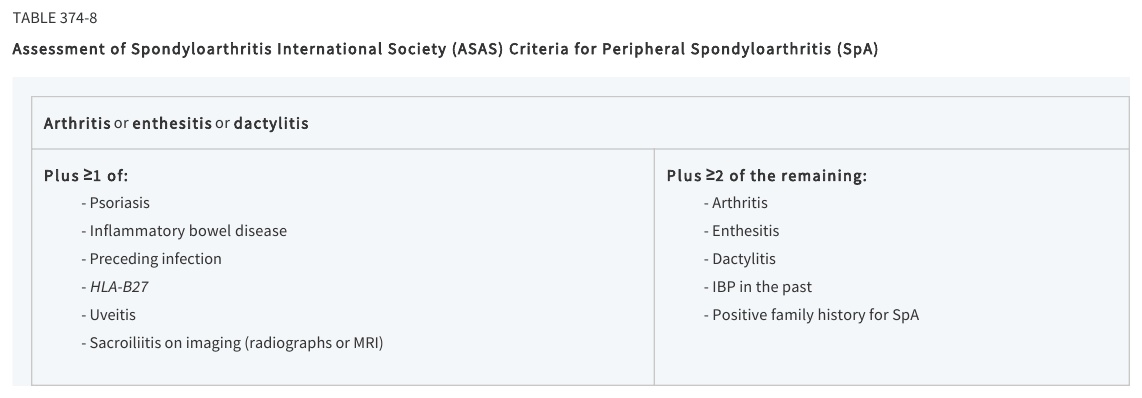This screenshot has width=1142, height=398.
Task: Click dactylitis in the header row
Action: (271, 123)
